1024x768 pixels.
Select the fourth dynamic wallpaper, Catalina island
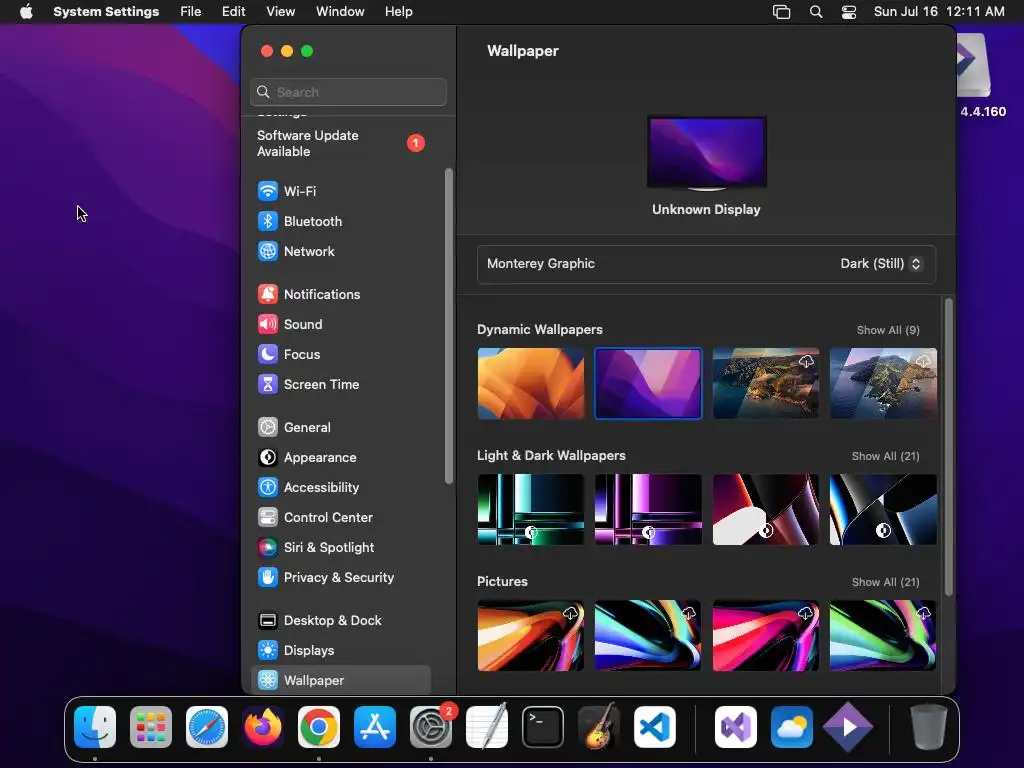883,383
